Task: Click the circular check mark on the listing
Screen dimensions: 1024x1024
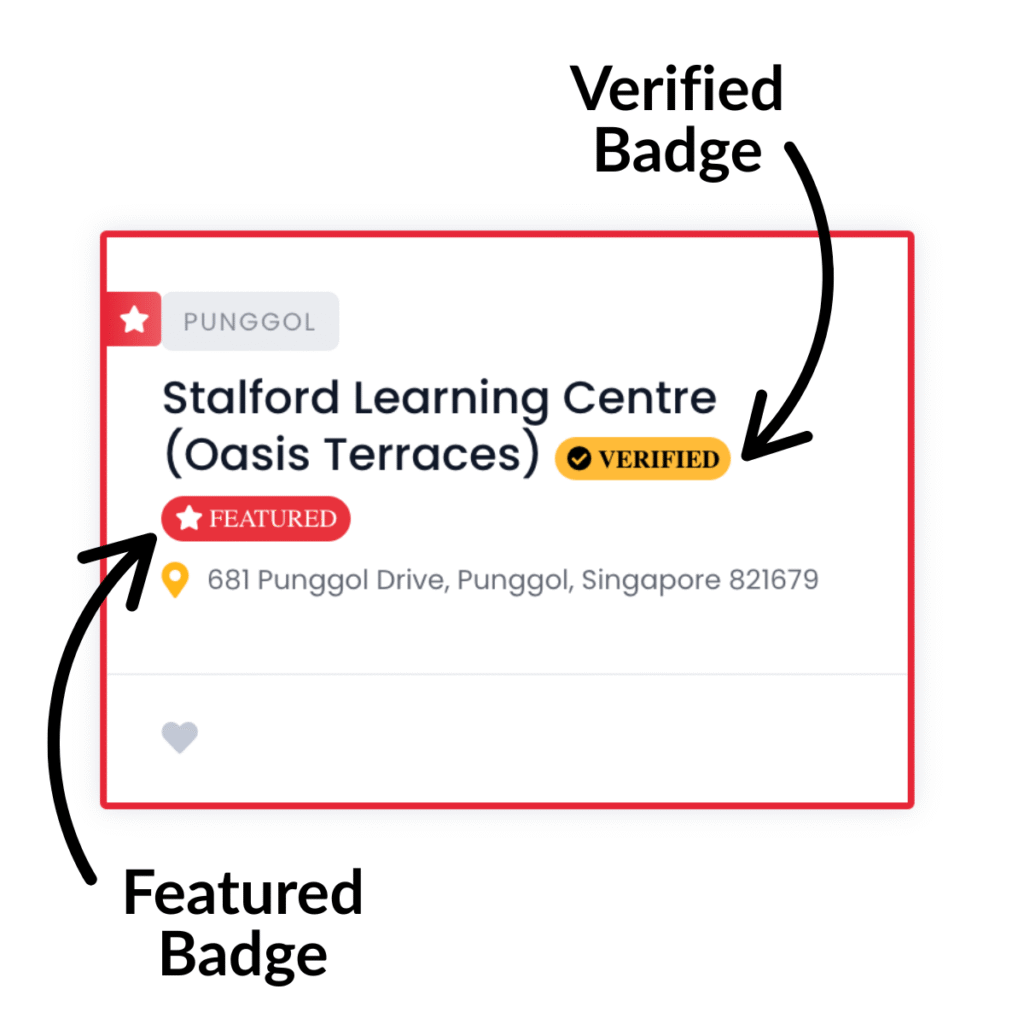Action: pos(578,459)
